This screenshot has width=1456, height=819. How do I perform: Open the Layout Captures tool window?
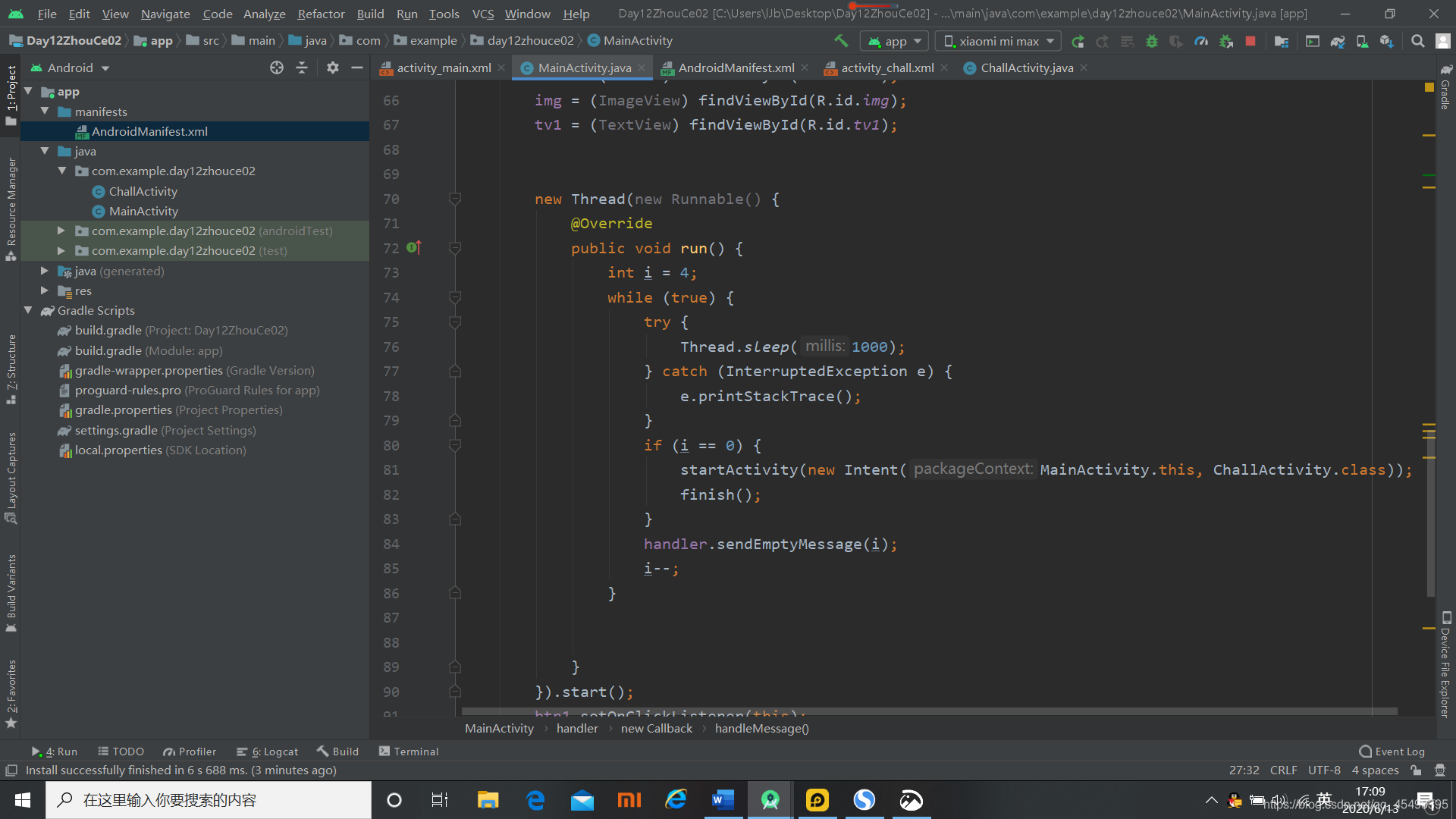click(11, 478)
